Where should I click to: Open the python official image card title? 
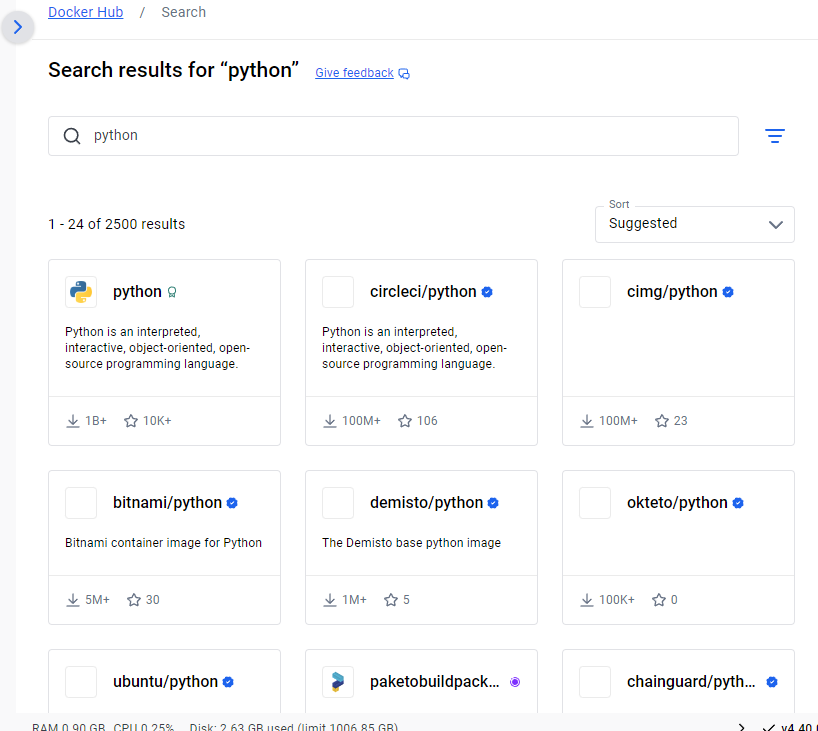click(x=137, y=292)
